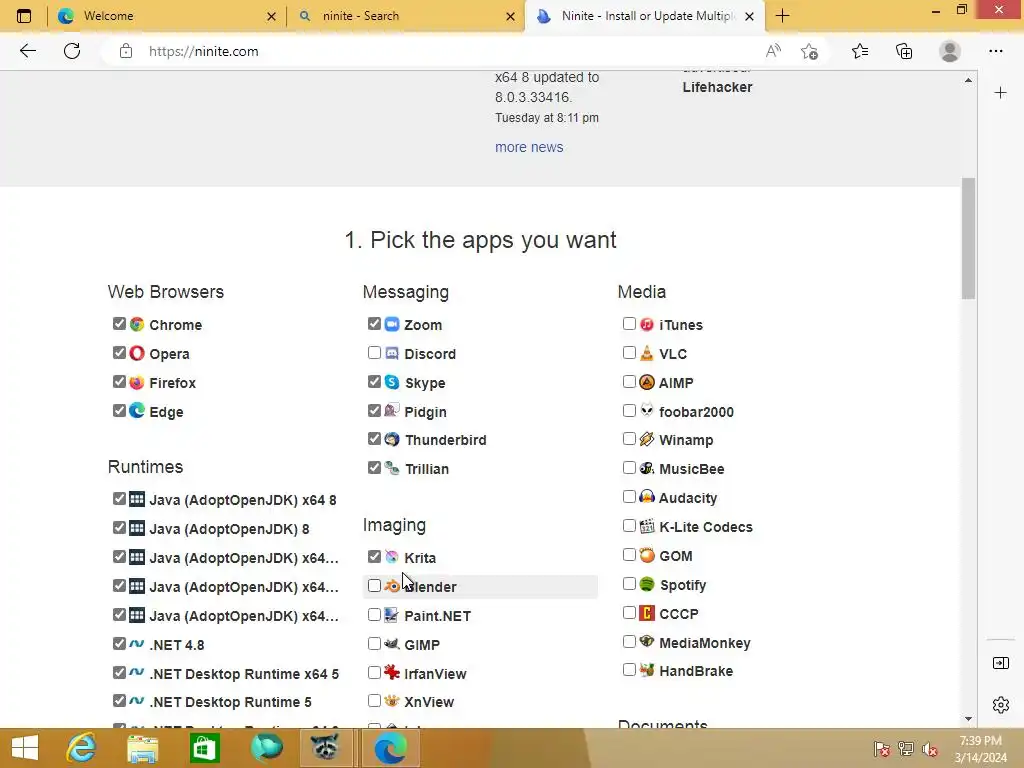This screenshot has width=1024, height=768.
Task: Check the MediaMonkey checkbox
Action: coord(629,641)
